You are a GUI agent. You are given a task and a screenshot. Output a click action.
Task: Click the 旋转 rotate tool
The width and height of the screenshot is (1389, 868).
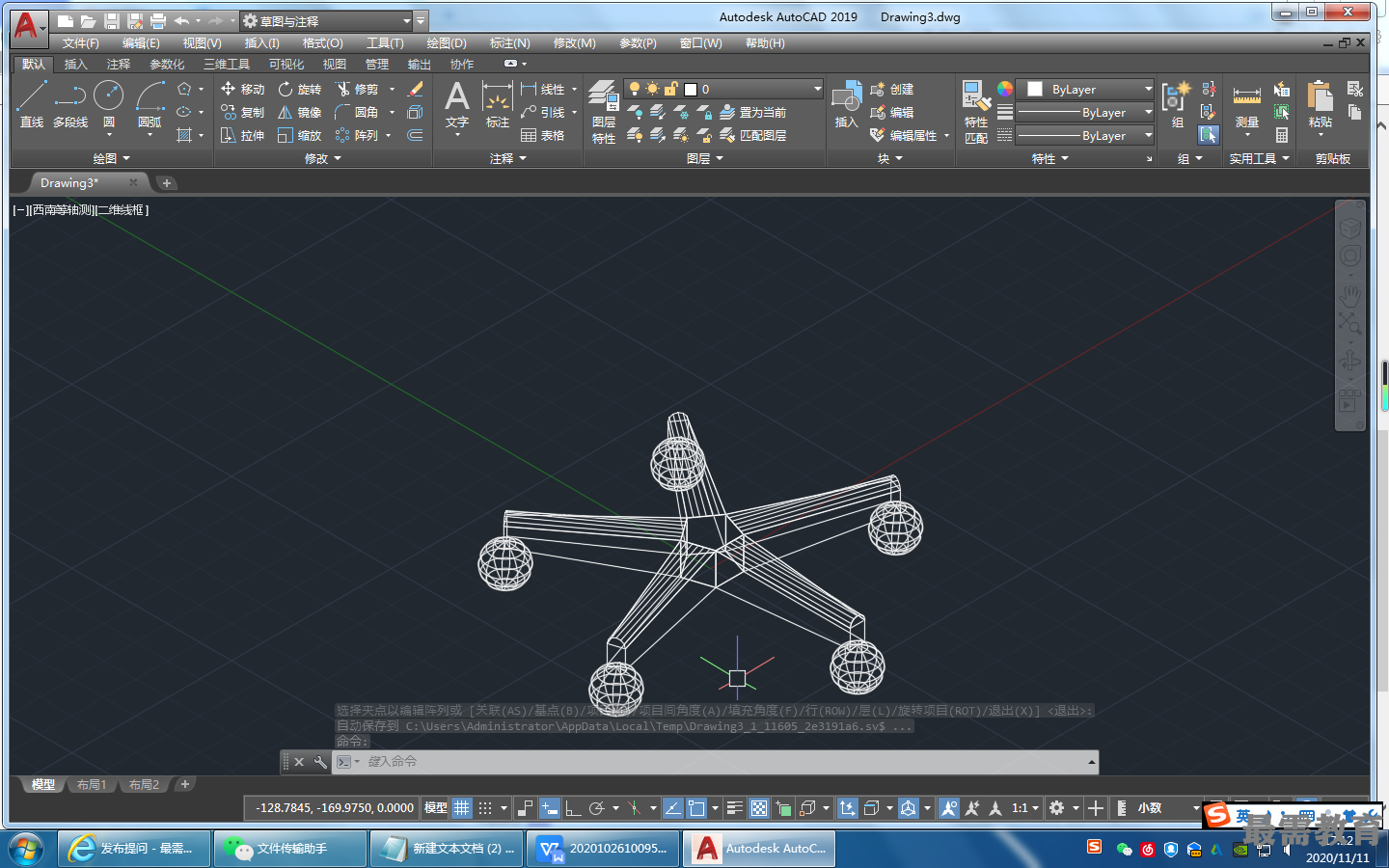coord(299,89)
